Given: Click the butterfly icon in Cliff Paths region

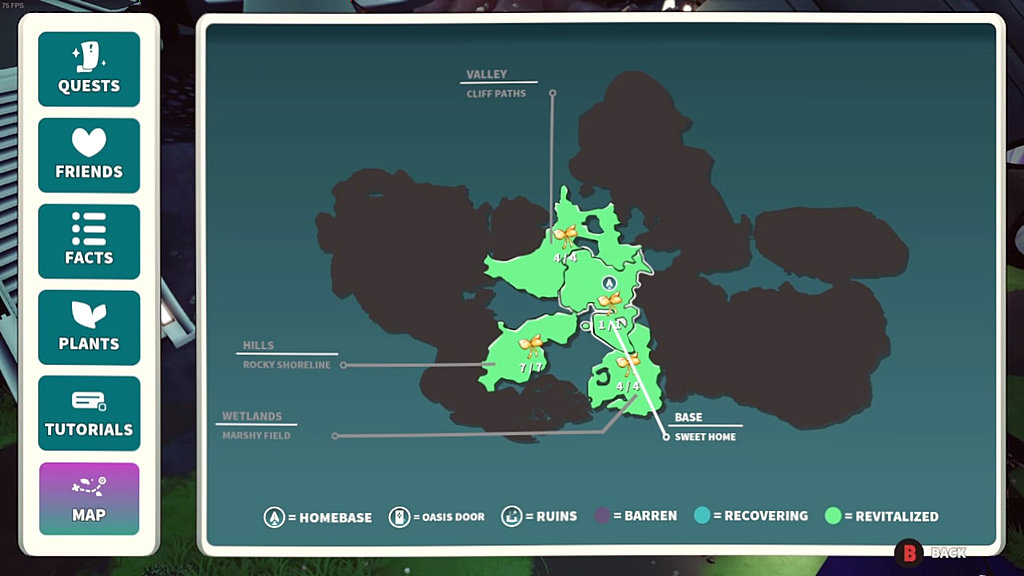Looking at the screenshot, I should click(565, 235).
